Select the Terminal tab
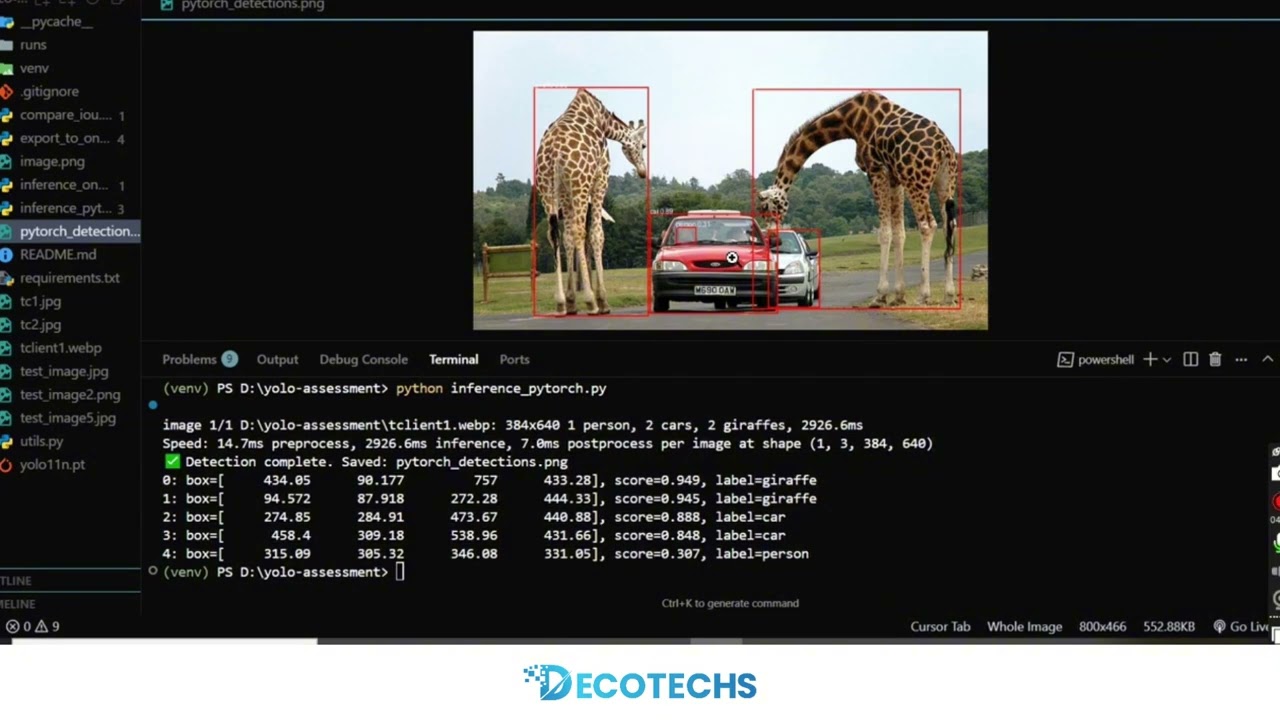Screen dimensions: 1280x720 click(453, 359)
